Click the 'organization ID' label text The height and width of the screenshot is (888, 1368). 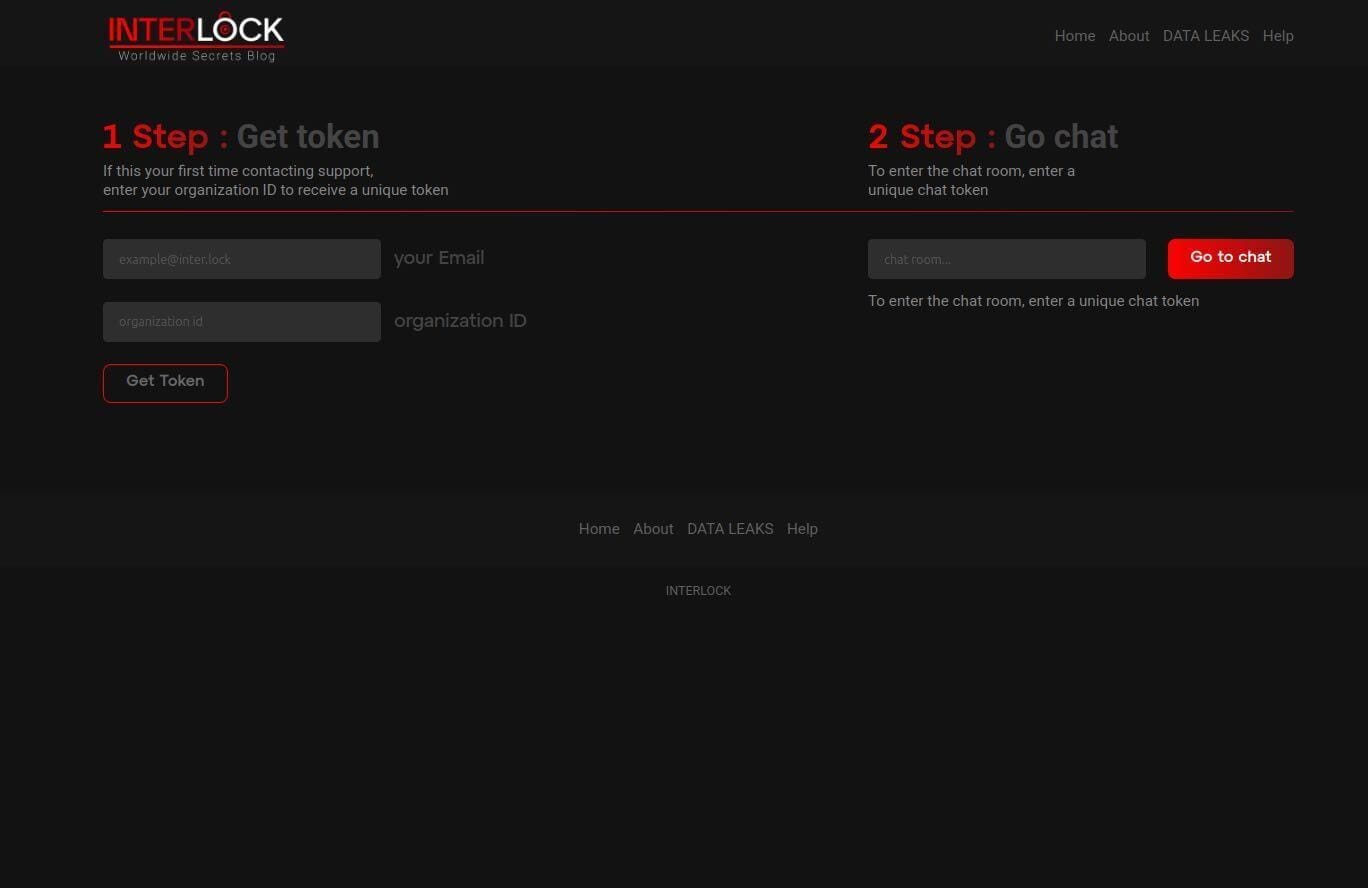click(x=460, y=321)
